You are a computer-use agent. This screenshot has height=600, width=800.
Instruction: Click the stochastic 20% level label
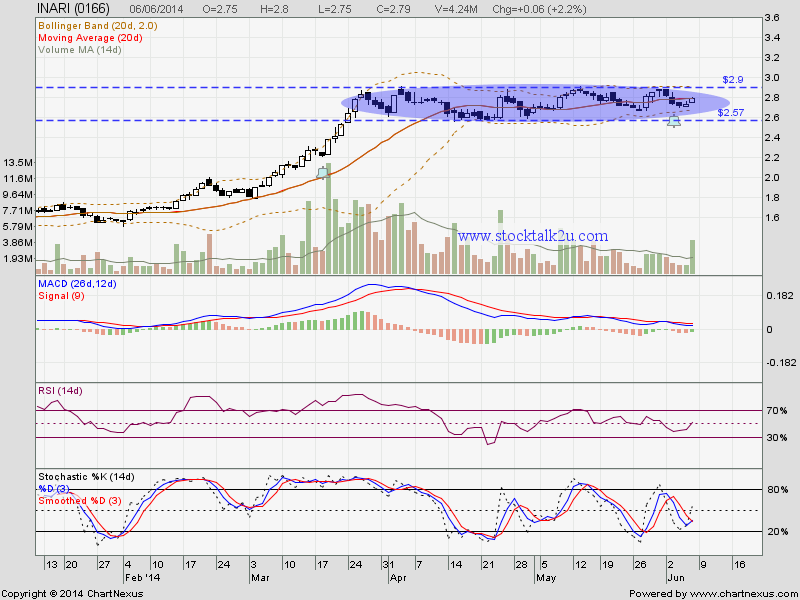[x=777, y=532]
